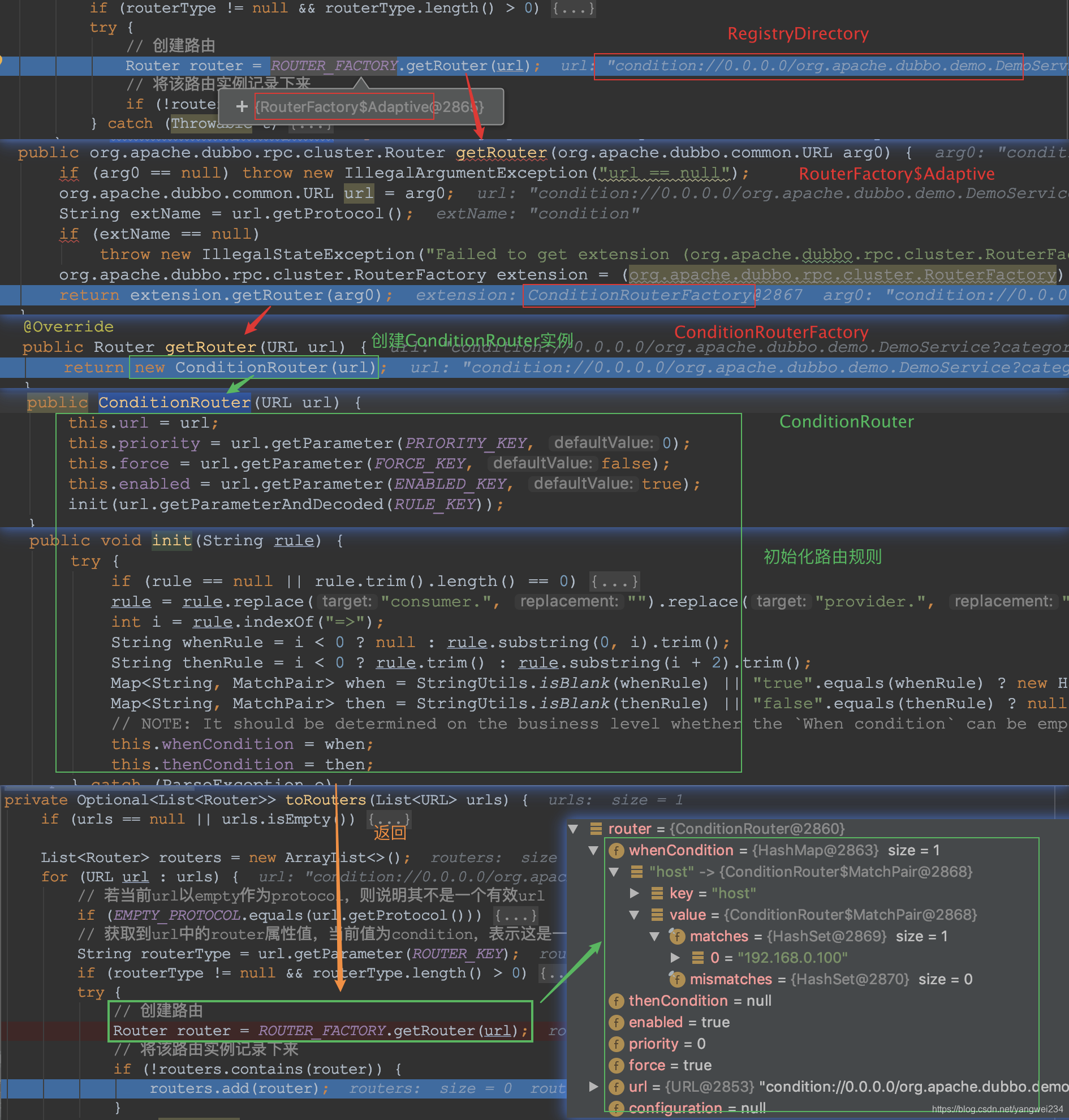This screenshot has width=1069, height=1120.
Task: Click getRouter method name in RouterFactory$Adaptive
Action: (502, 153)
